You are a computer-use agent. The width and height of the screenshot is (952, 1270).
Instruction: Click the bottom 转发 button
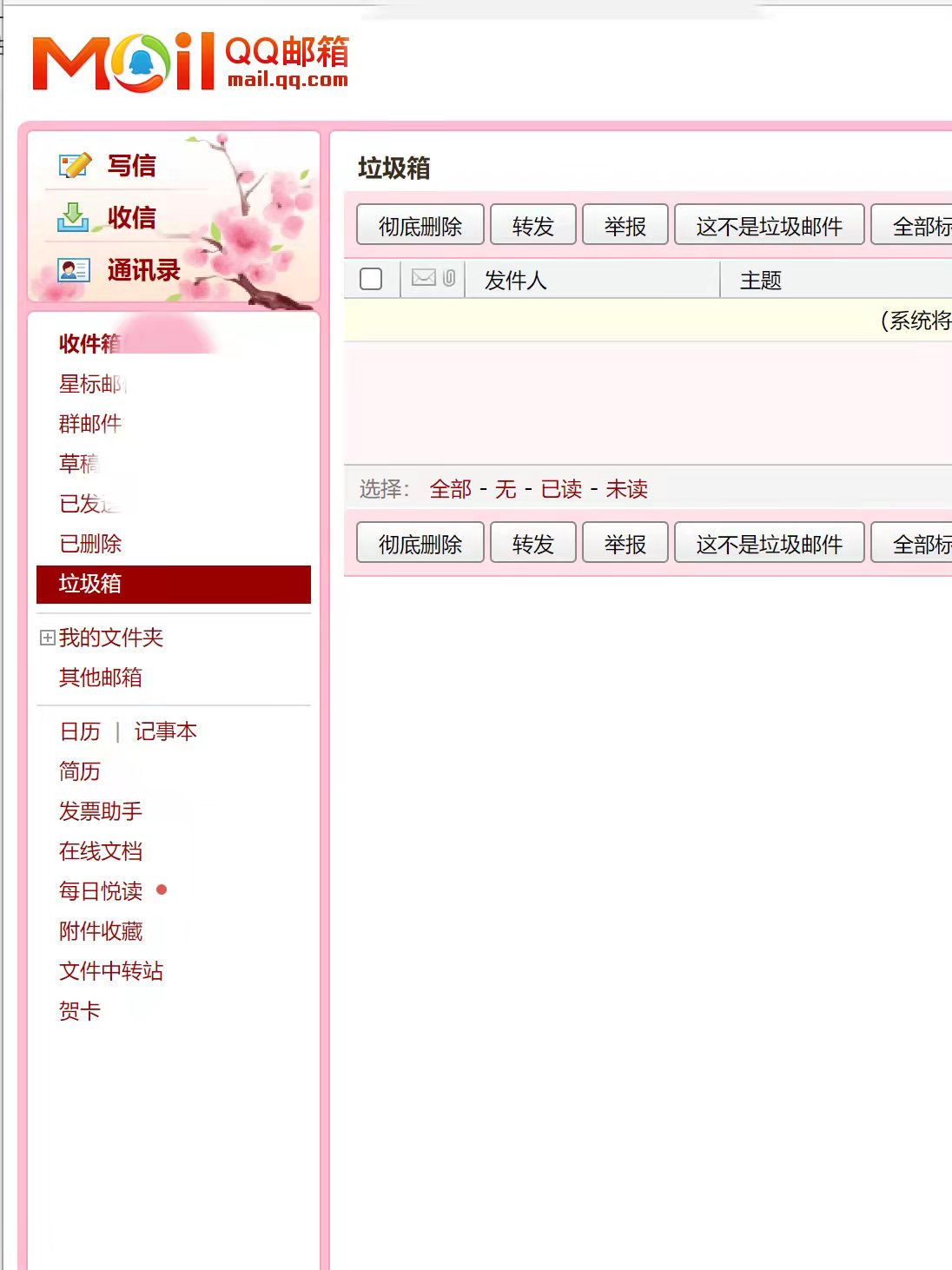point(532,544)
